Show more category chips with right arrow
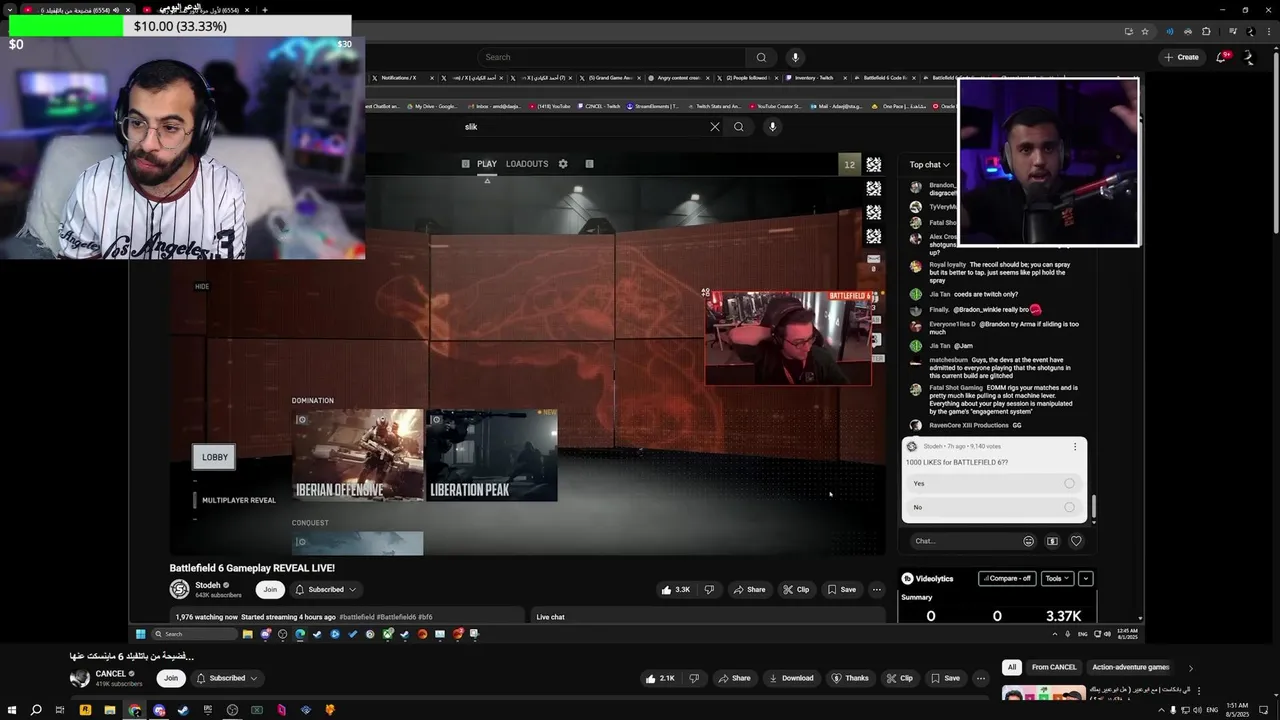1280x720 pixels. tap(1190, 668)
